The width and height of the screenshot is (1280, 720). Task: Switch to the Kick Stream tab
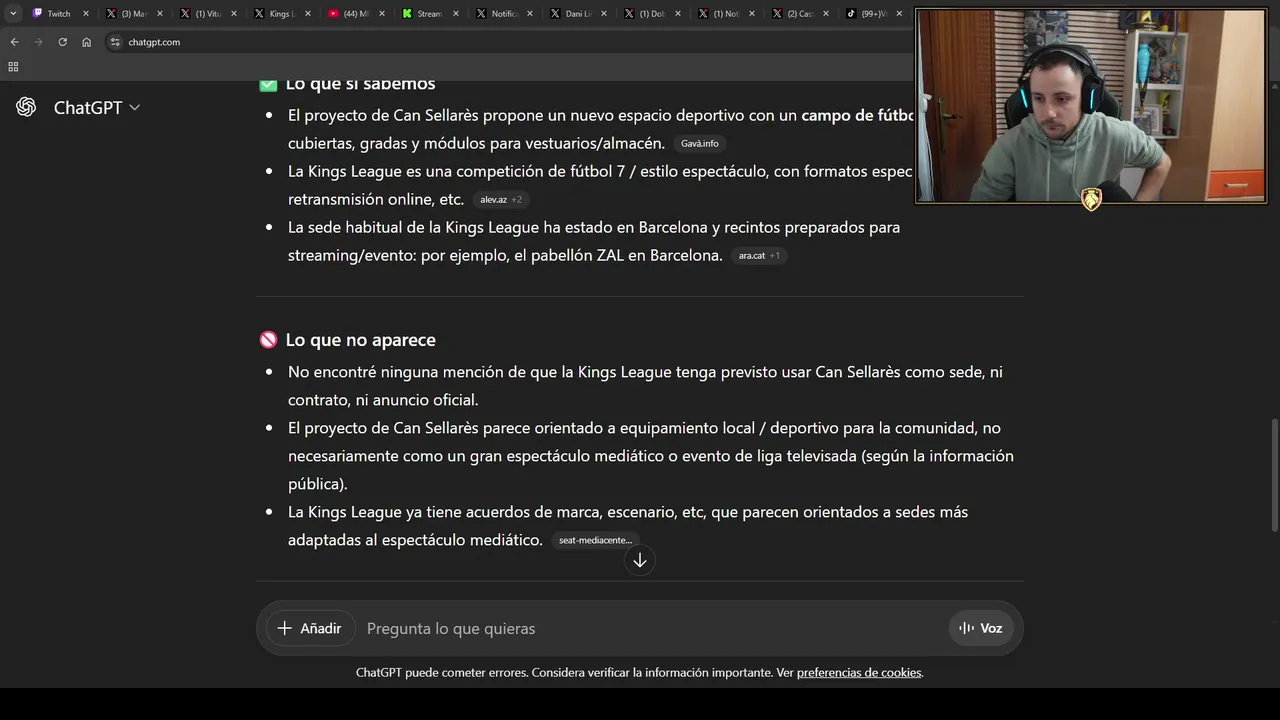(429, 14)
